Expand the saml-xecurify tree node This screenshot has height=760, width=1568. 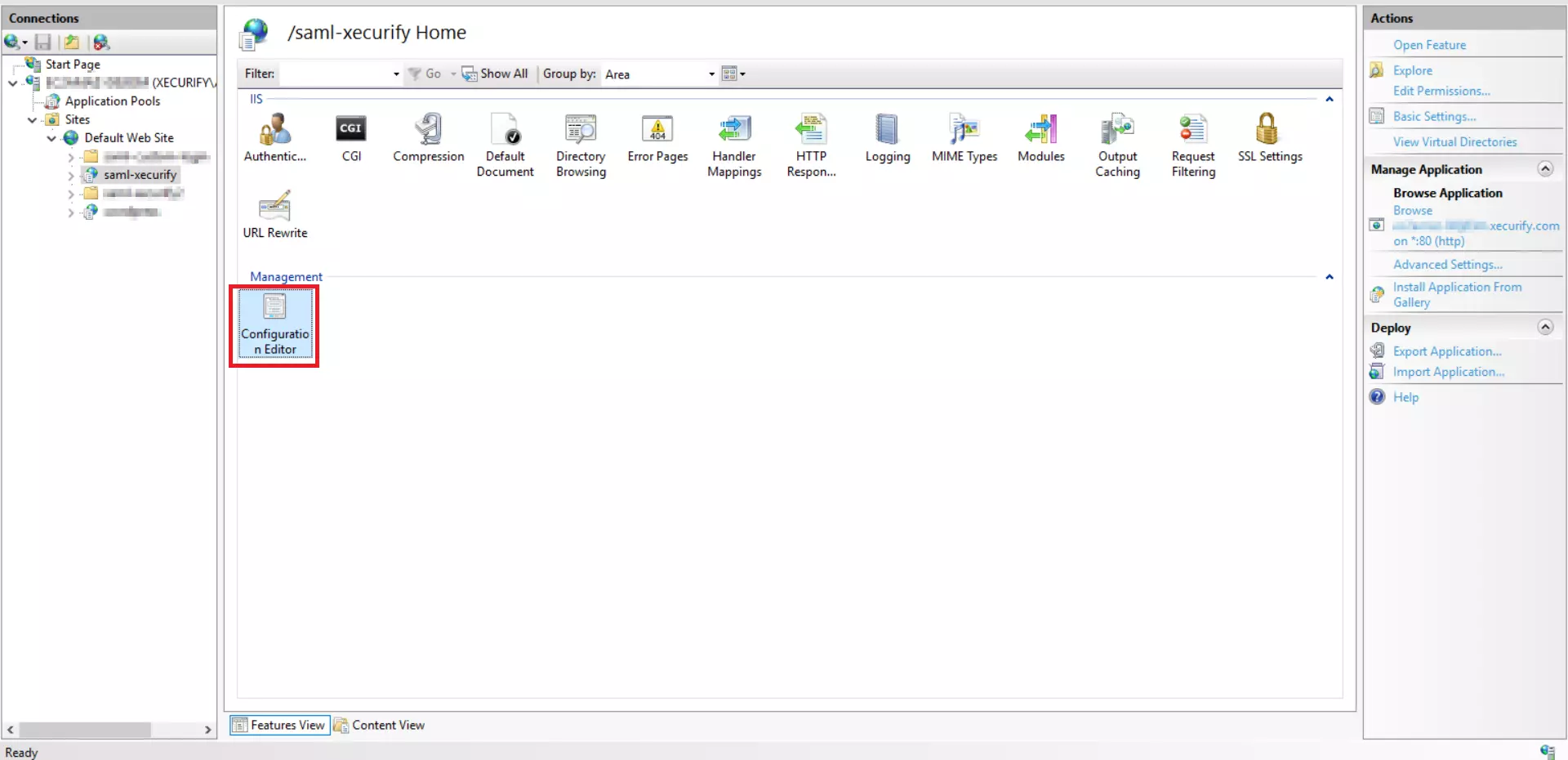tap(71, 174)
